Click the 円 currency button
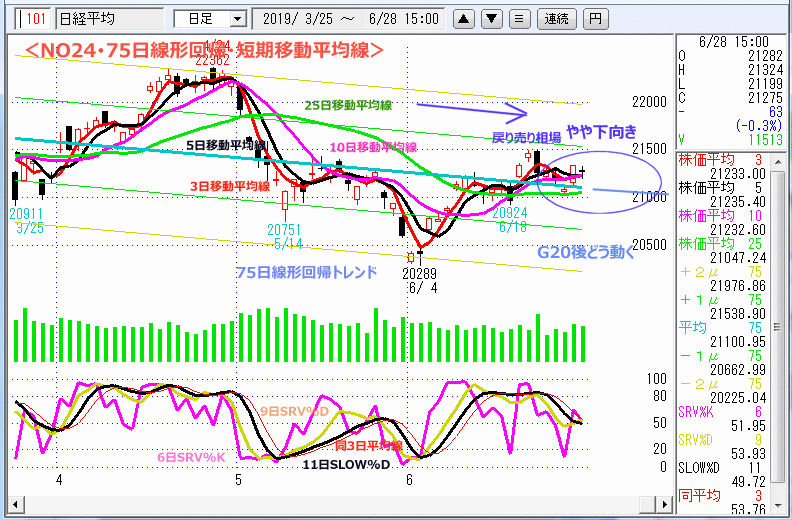Screen dimensions: 792x520 pyautogui.click(x=595, y=18)
